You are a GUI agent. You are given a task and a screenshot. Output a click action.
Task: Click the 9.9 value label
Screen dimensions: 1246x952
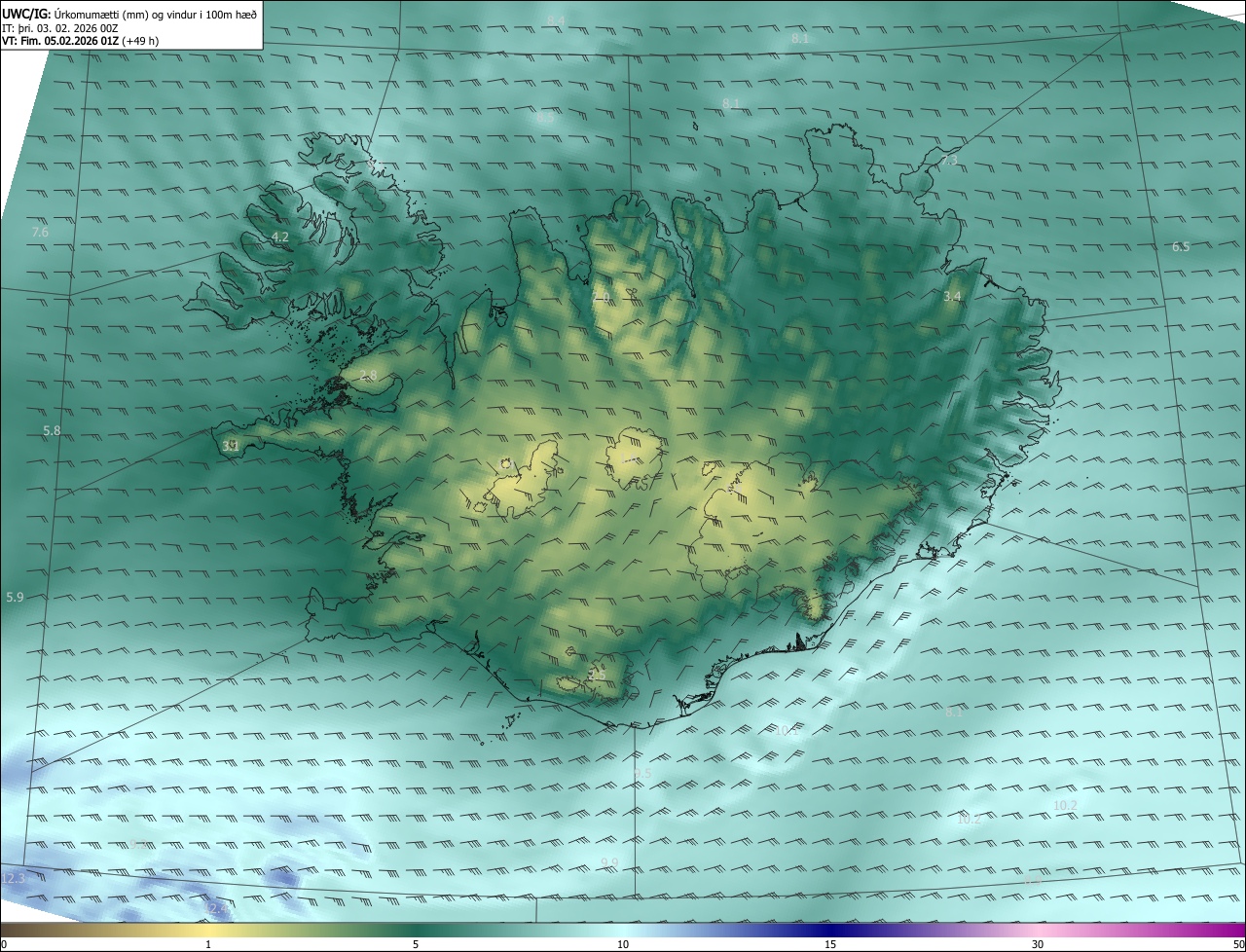[609, 863]
